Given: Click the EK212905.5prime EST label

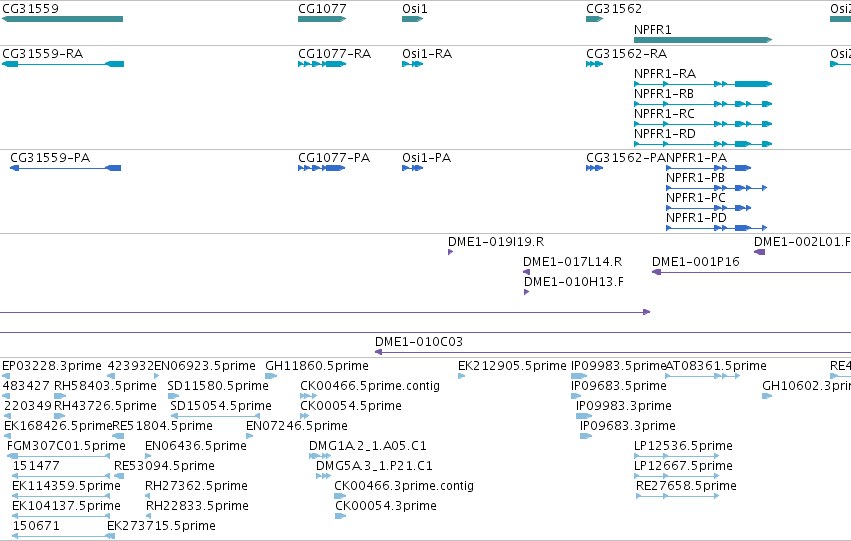Looking at the screenshot, I should pos(512,366).
